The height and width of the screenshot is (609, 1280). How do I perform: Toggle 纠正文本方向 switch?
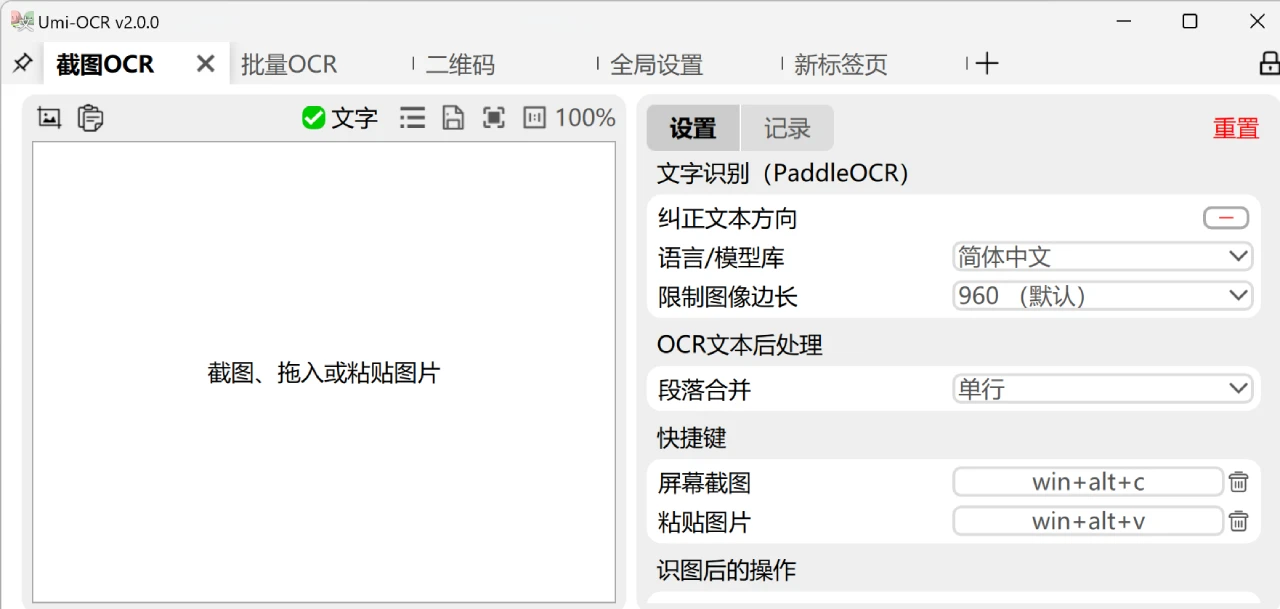(1226, 218)
